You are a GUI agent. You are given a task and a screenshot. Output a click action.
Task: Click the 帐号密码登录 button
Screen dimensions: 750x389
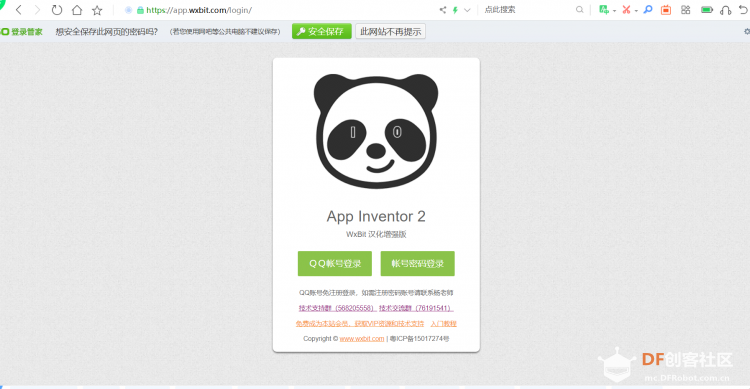[x=418, y=264]
